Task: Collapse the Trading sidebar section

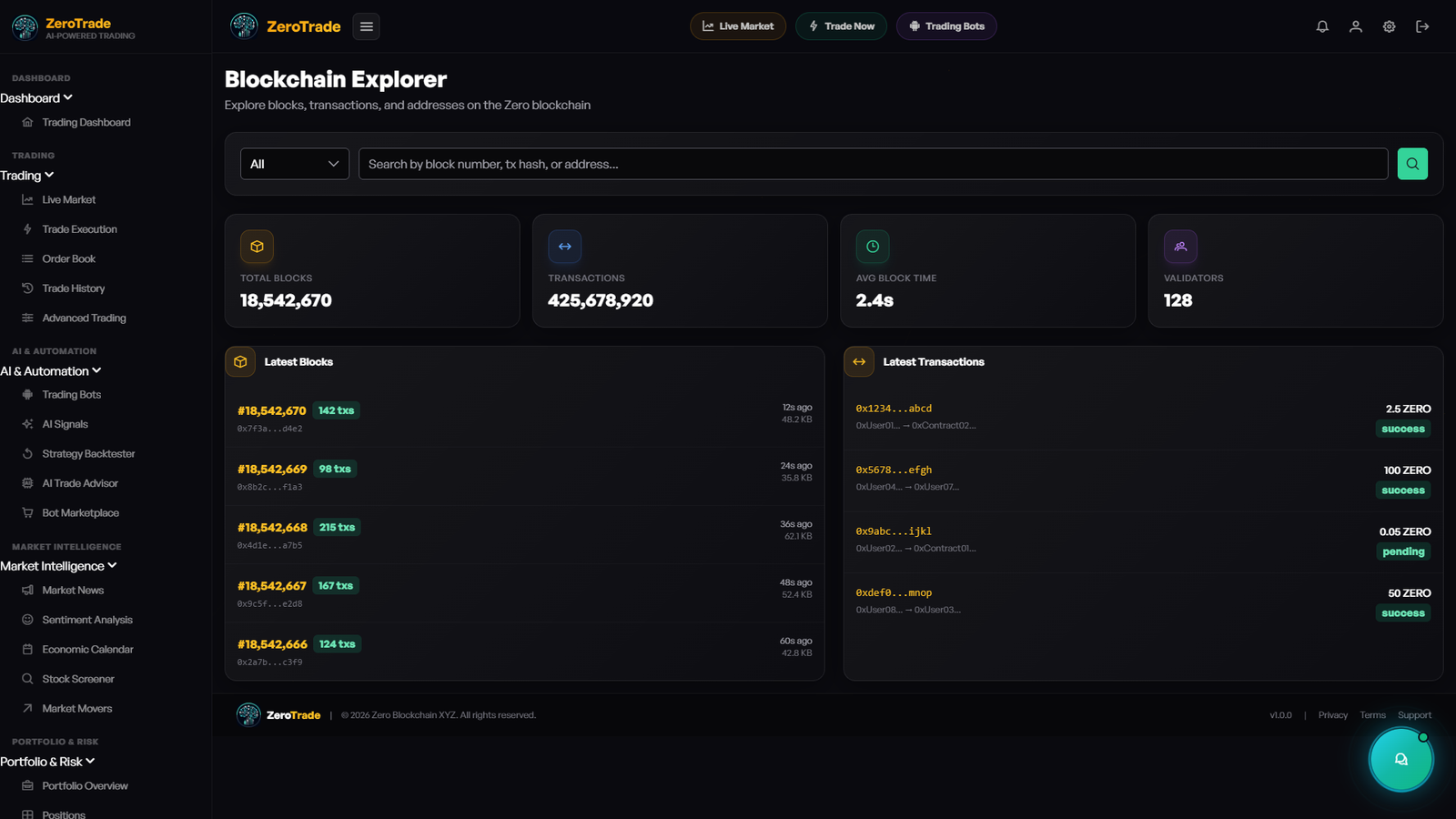Action: tap(27, 176)
